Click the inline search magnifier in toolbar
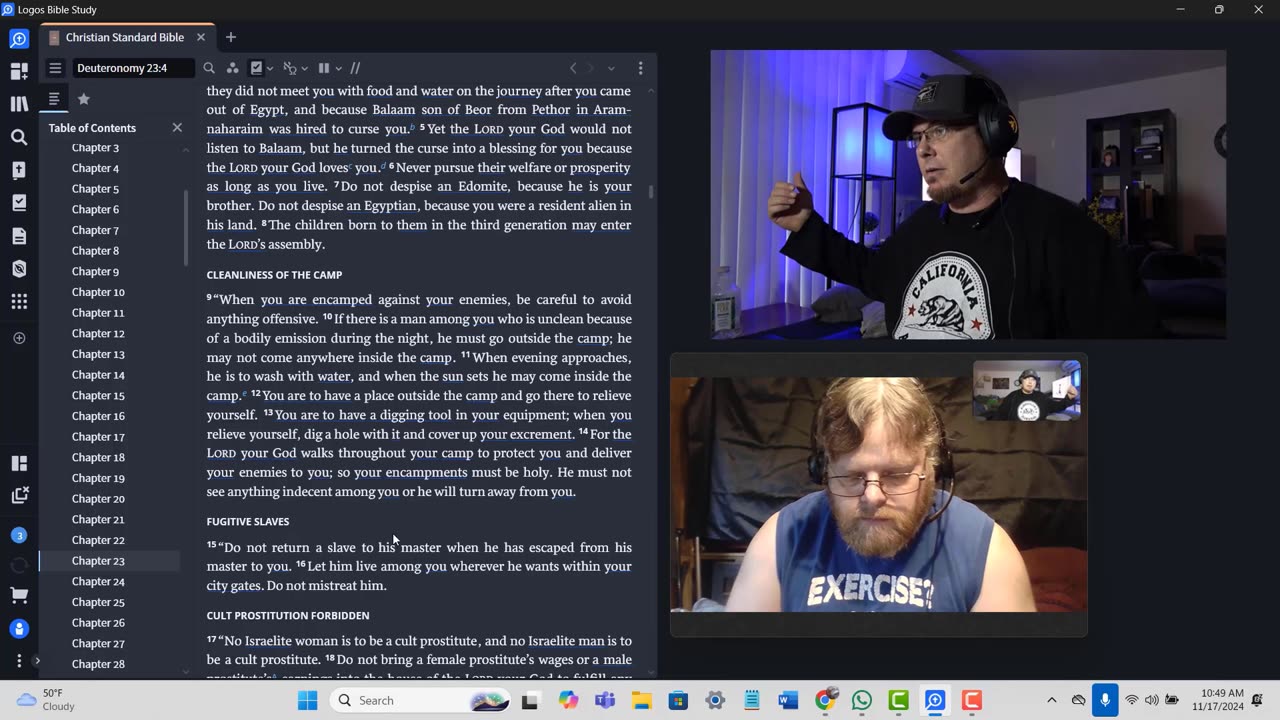 point(209,68)
